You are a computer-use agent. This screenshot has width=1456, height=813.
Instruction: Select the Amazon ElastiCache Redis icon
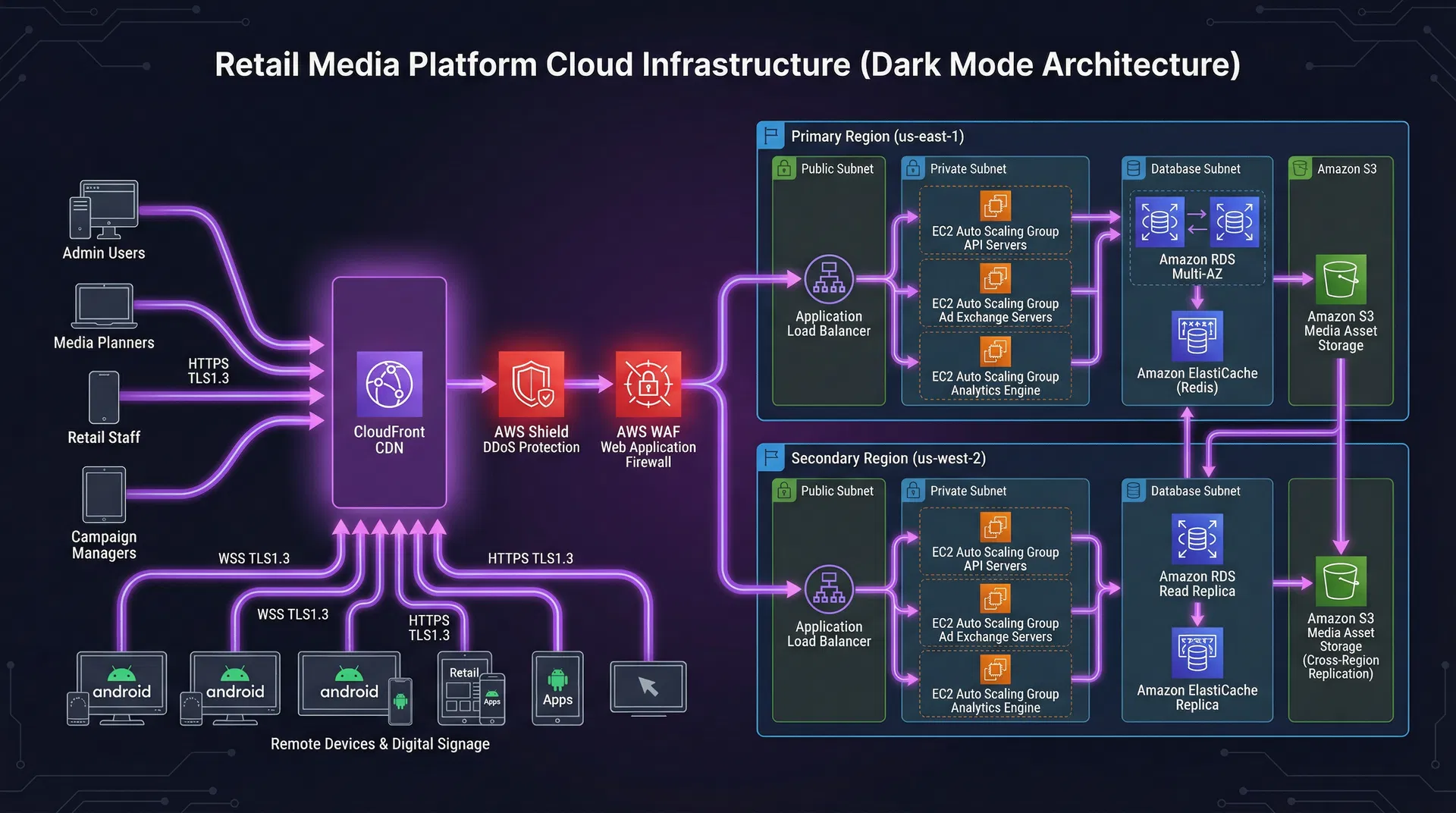pyautogui.click(x=1197, y=334)
